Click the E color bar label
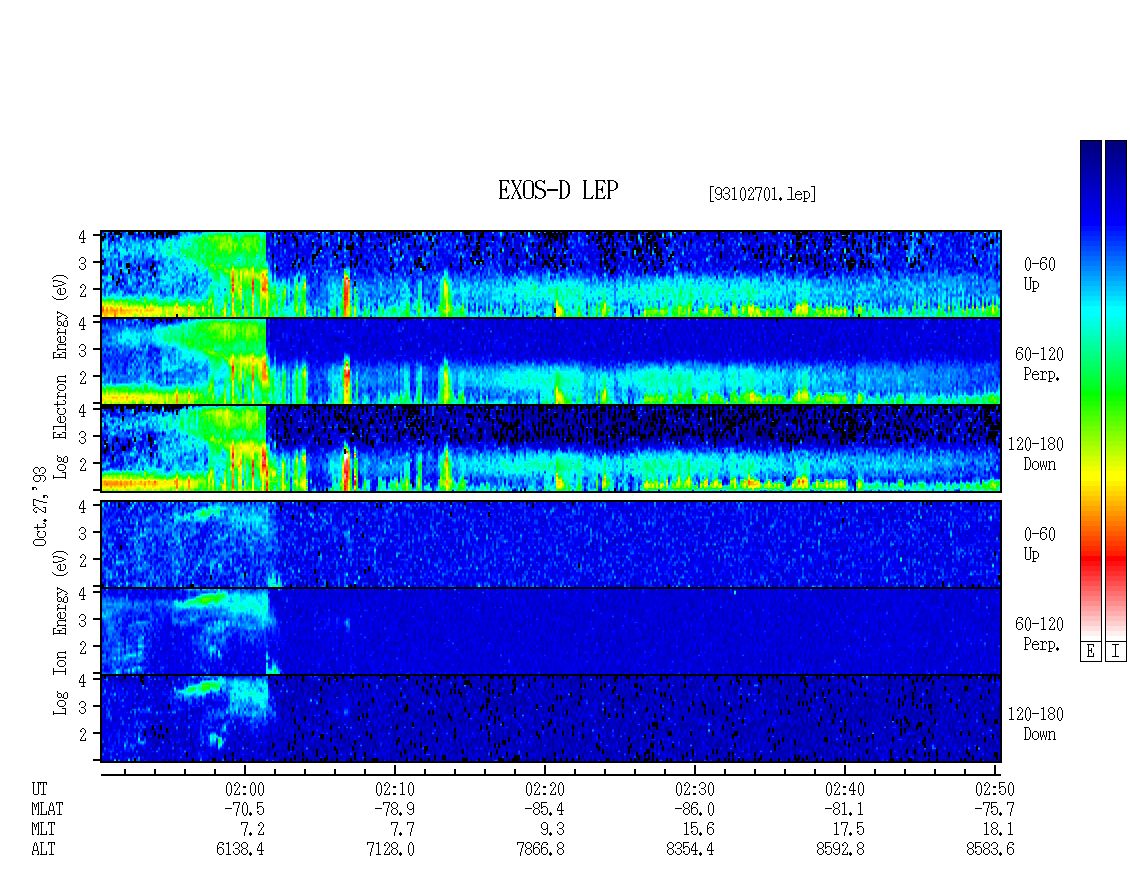 point(1090,652)
